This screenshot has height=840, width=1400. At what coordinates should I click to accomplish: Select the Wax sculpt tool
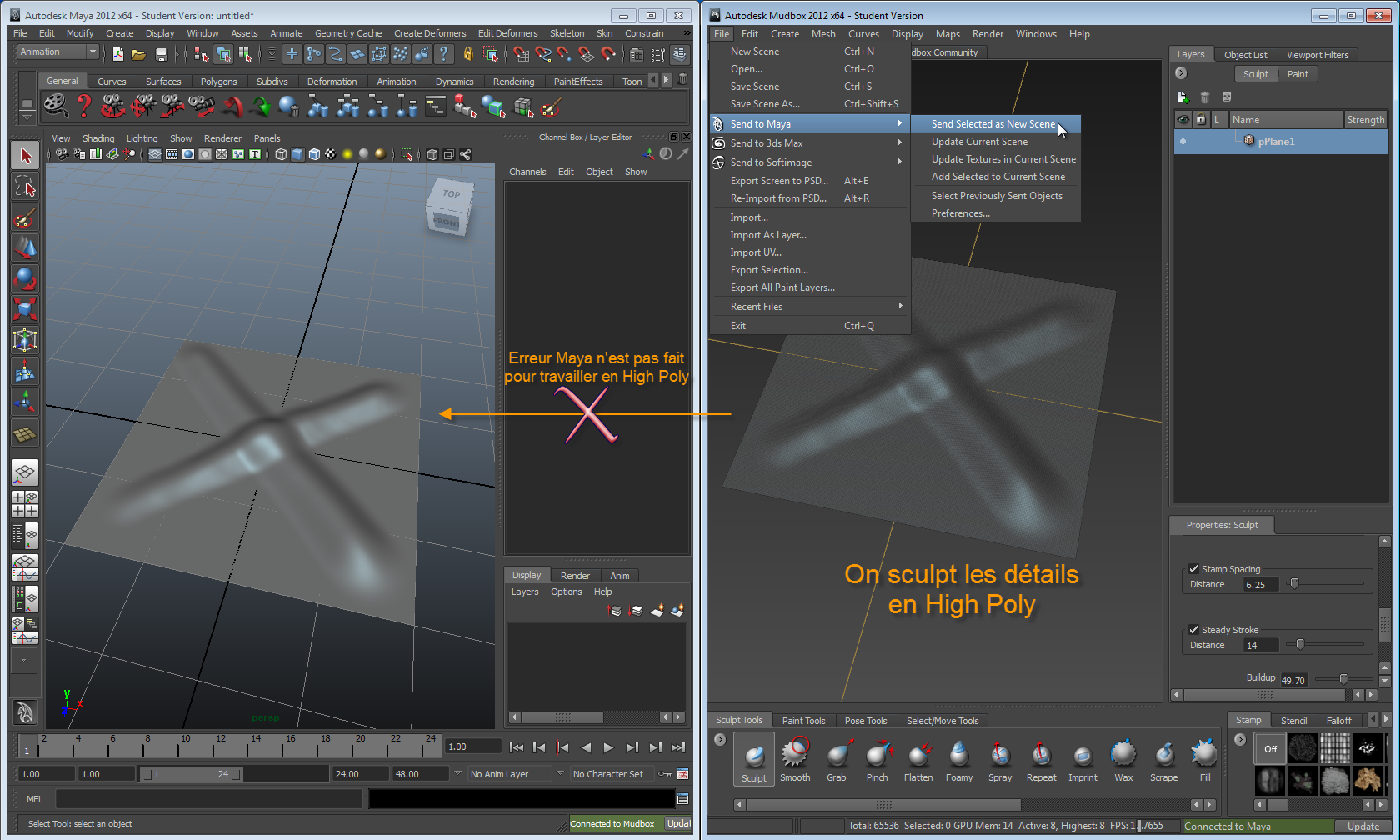pyautogui.click(x=1123, y=758)
